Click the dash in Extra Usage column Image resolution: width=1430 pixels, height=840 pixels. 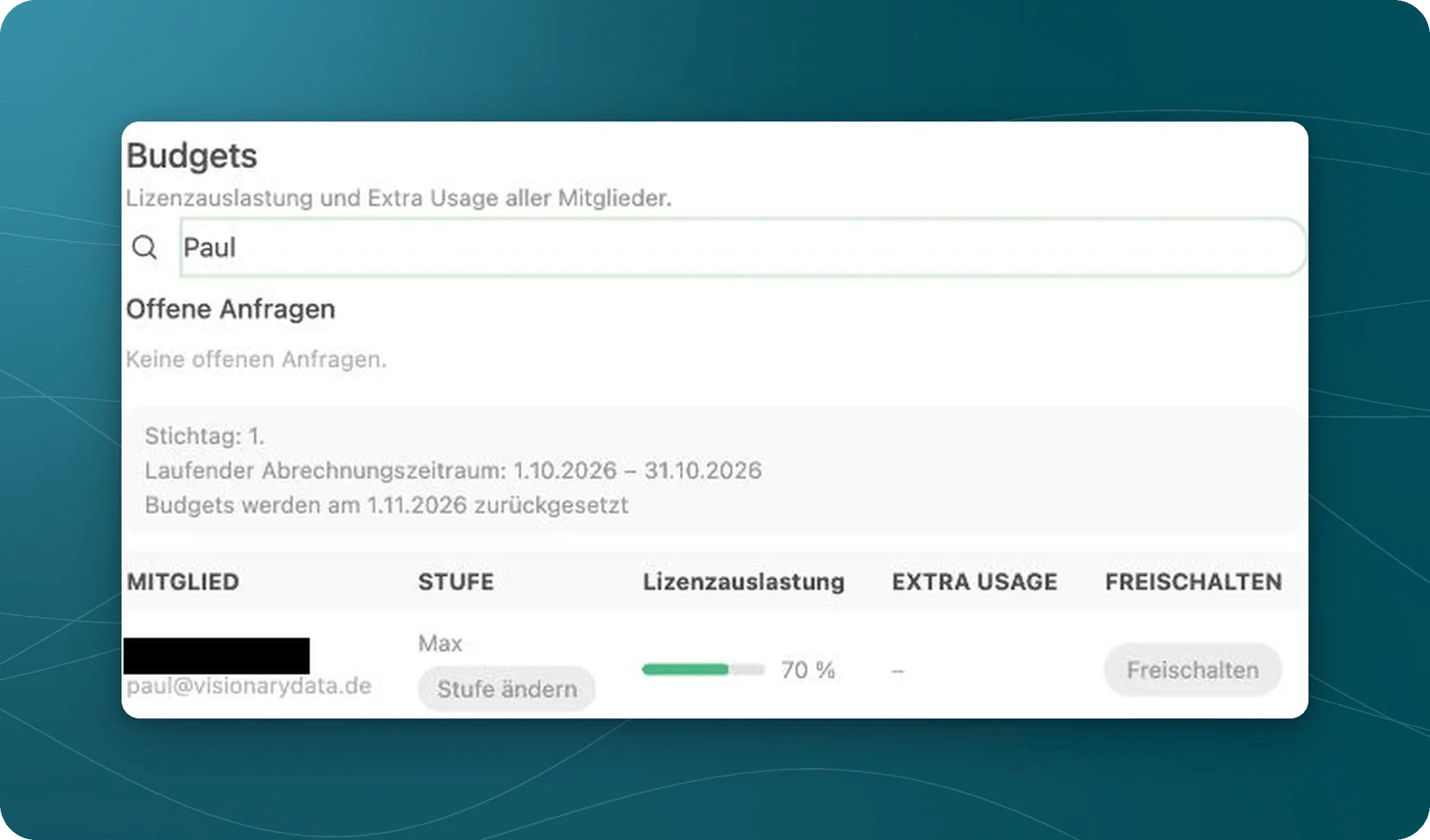898,671
